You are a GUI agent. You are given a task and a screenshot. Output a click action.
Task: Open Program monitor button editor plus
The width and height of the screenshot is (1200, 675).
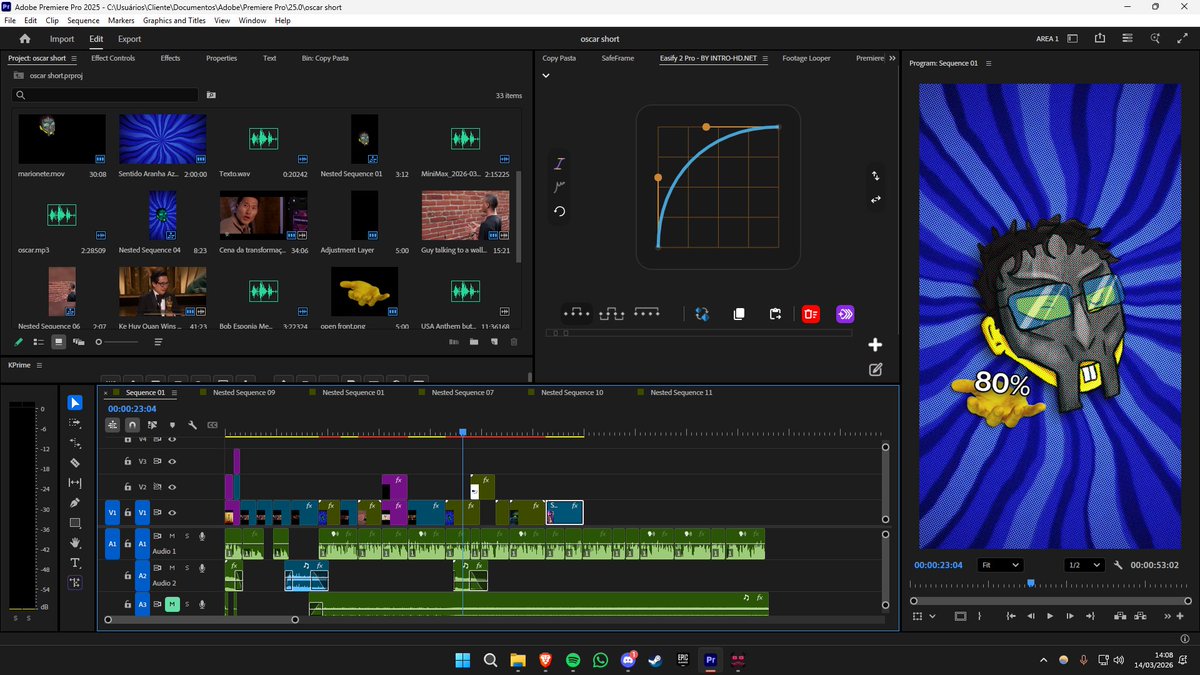click(x=1180, y=616)
